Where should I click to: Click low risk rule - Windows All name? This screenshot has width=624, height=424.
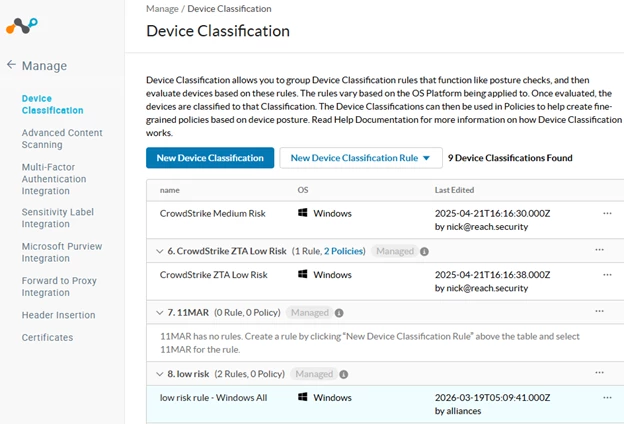[x=213, y=397]
